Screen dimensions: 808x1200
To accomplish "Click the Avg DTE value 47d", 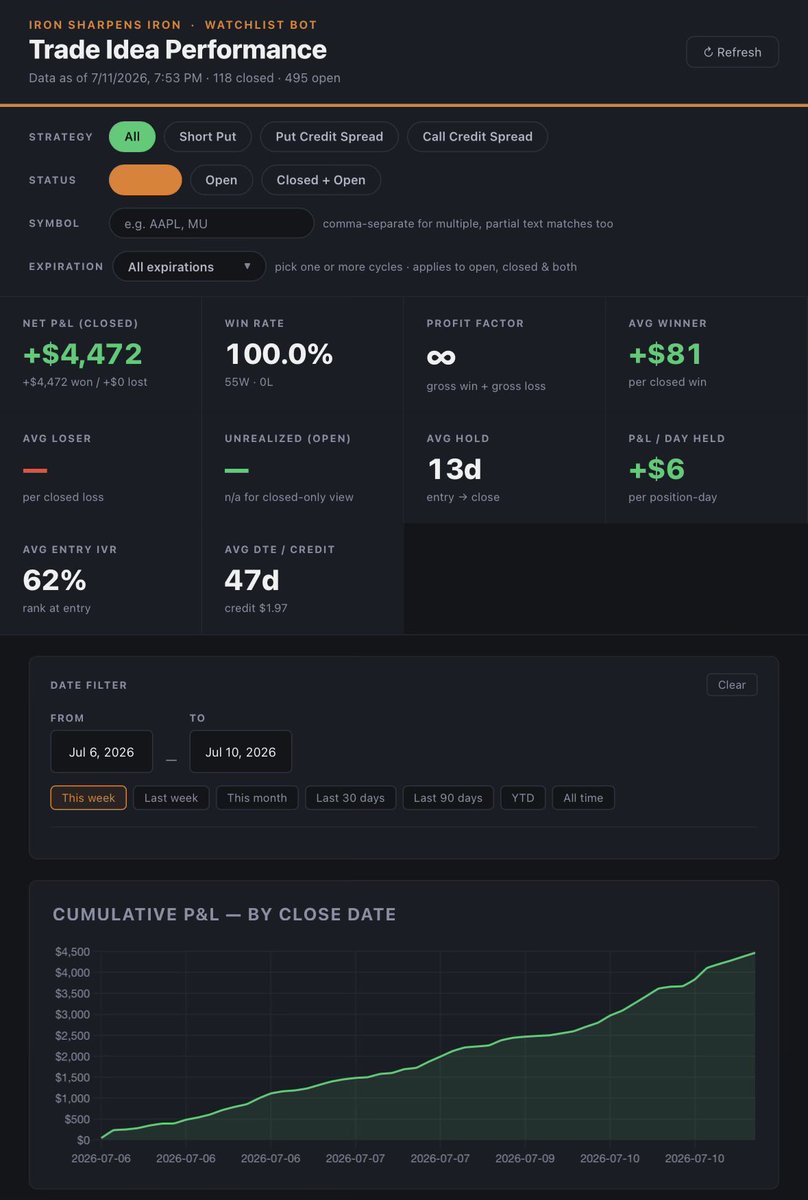I will click(x=252, y=580).
